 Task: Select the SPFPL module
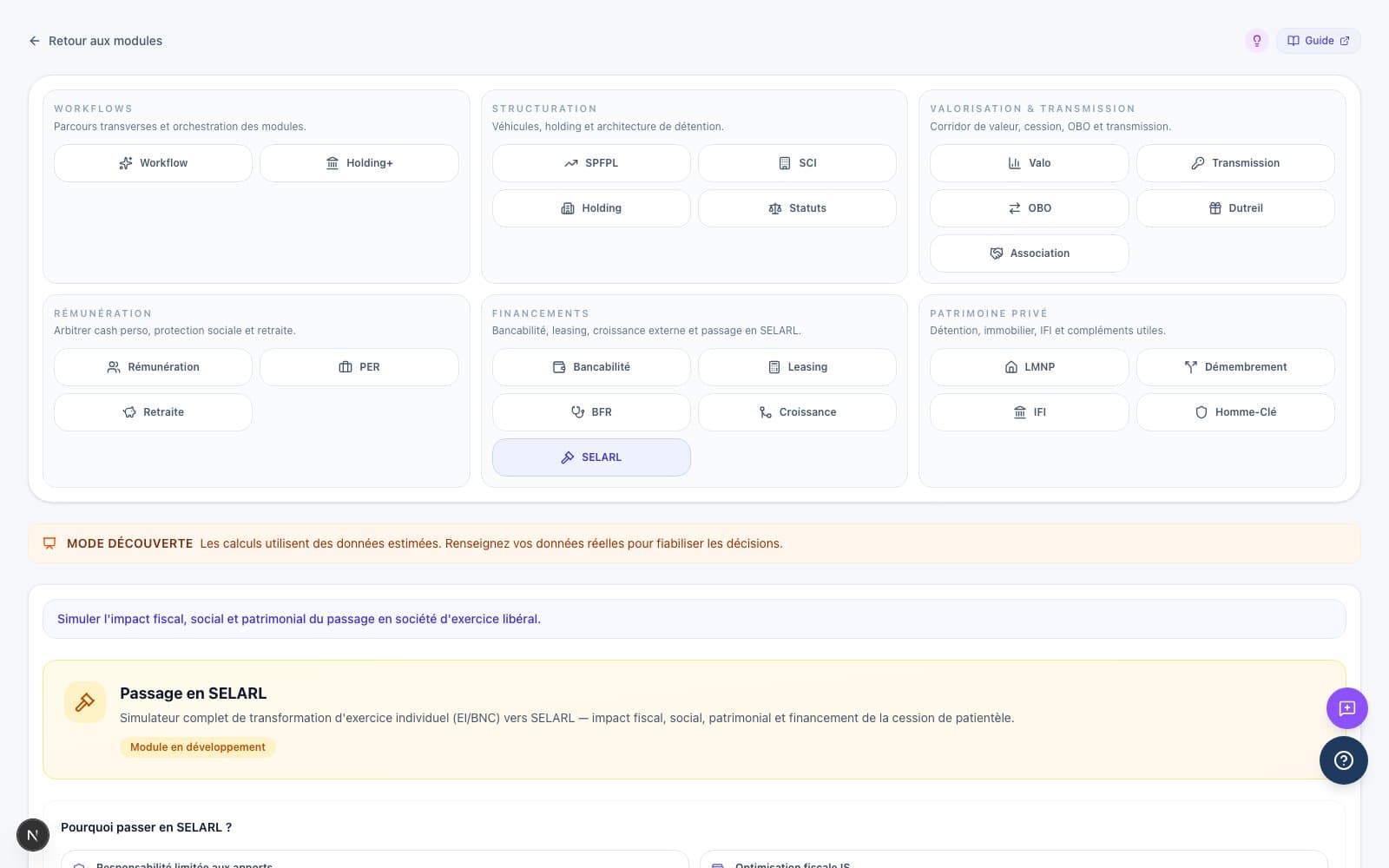tap(591, 163)
